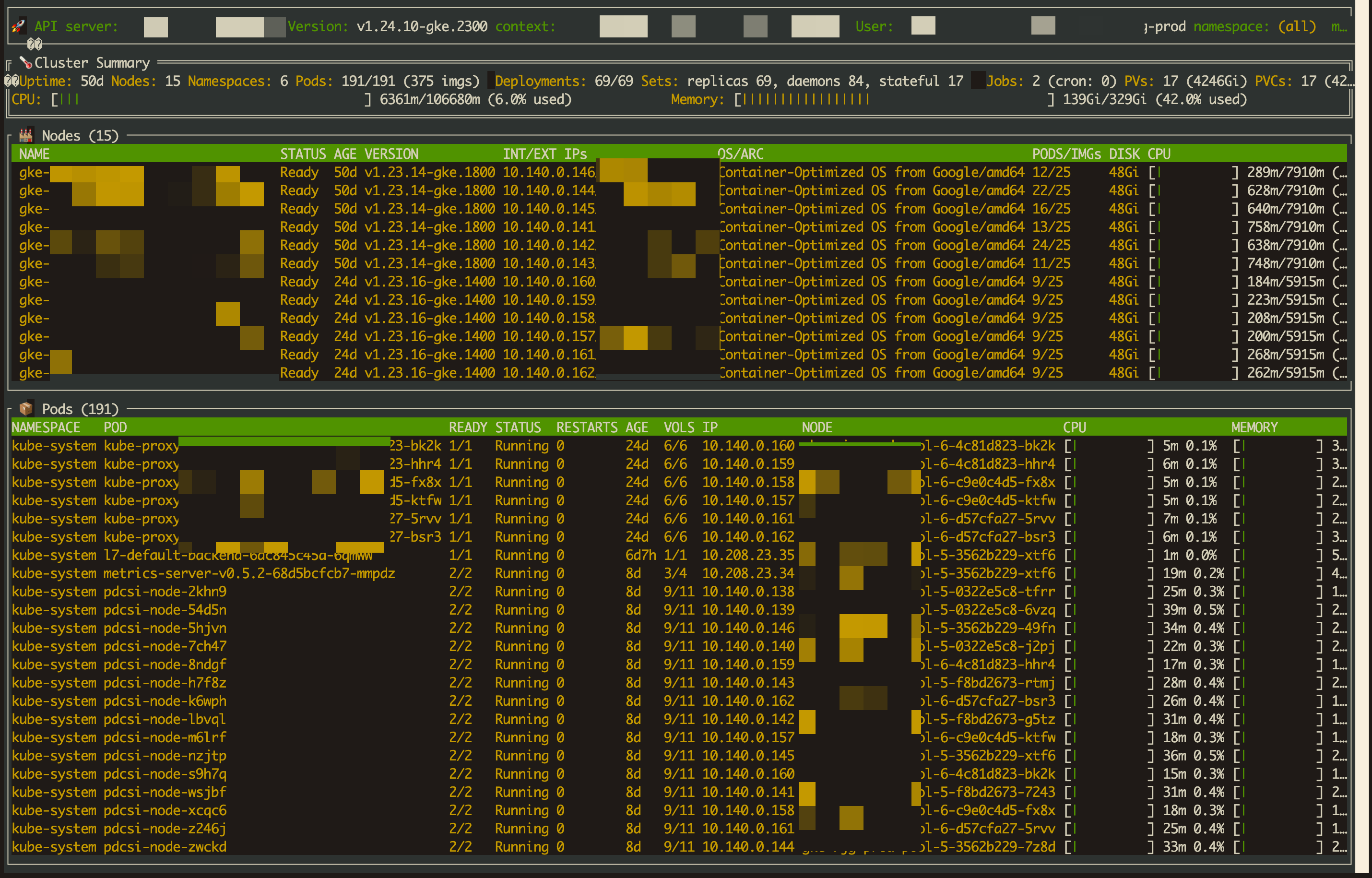Click the Namespaces: 6 value

237,81
